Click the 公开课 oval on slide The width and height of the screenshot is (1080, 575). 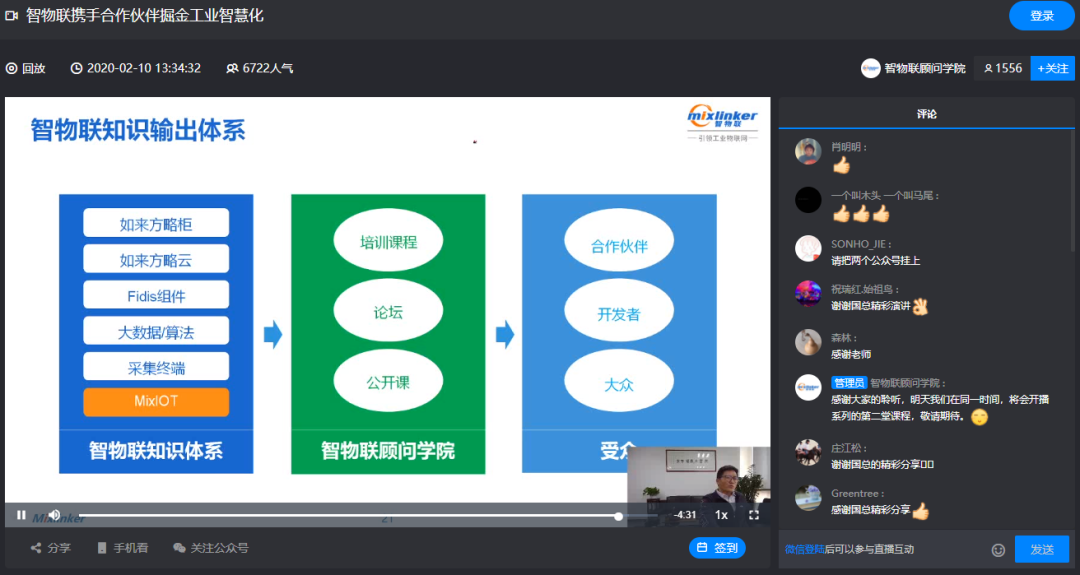pos(388,381)
